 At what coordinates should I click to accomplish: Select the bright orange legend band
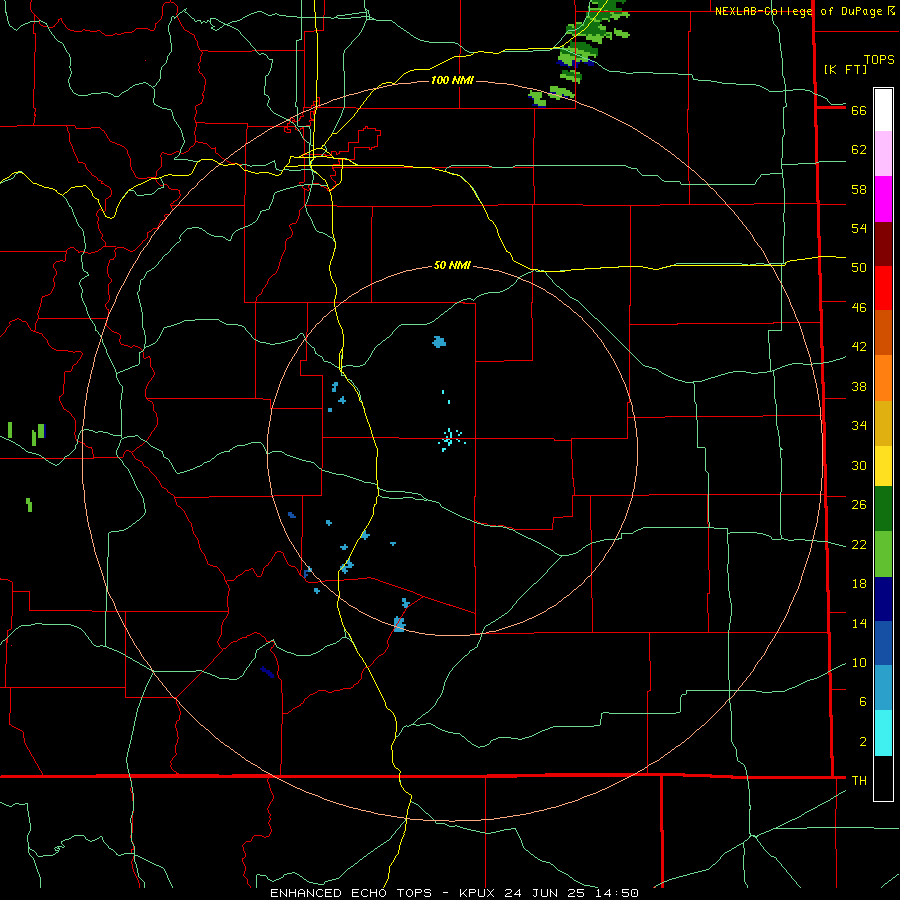[x=883, y=378]
